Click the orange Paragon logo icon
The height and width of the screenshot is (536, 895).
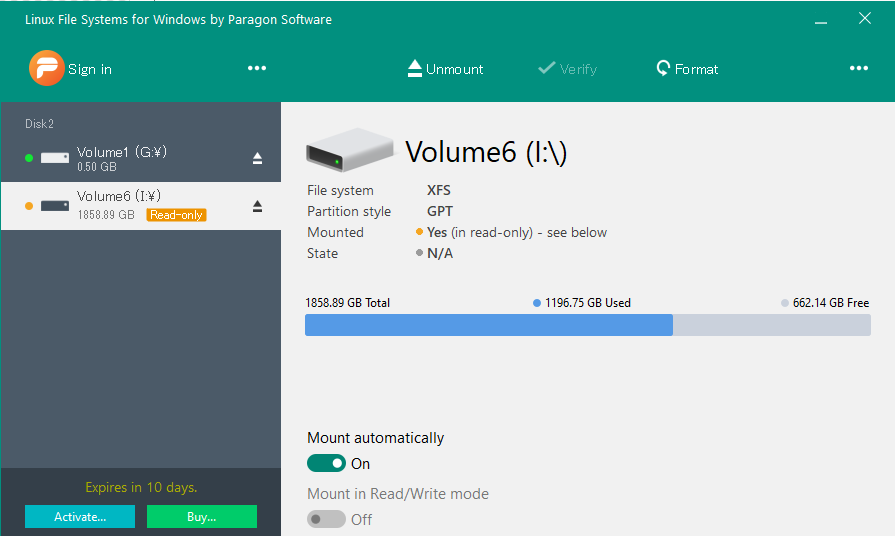(46, 68)
